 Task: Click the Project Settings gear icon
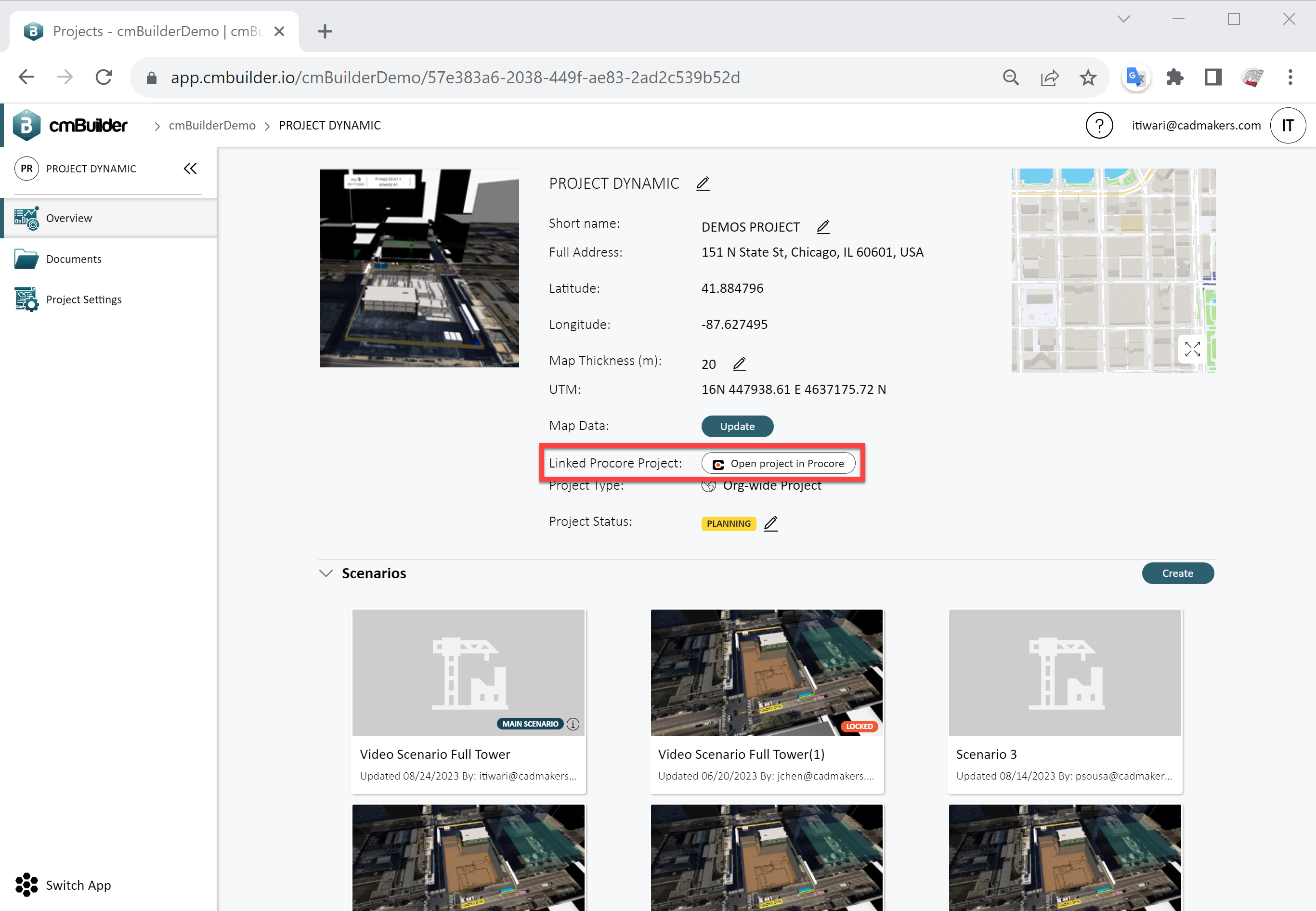click(x=26, y=299)
